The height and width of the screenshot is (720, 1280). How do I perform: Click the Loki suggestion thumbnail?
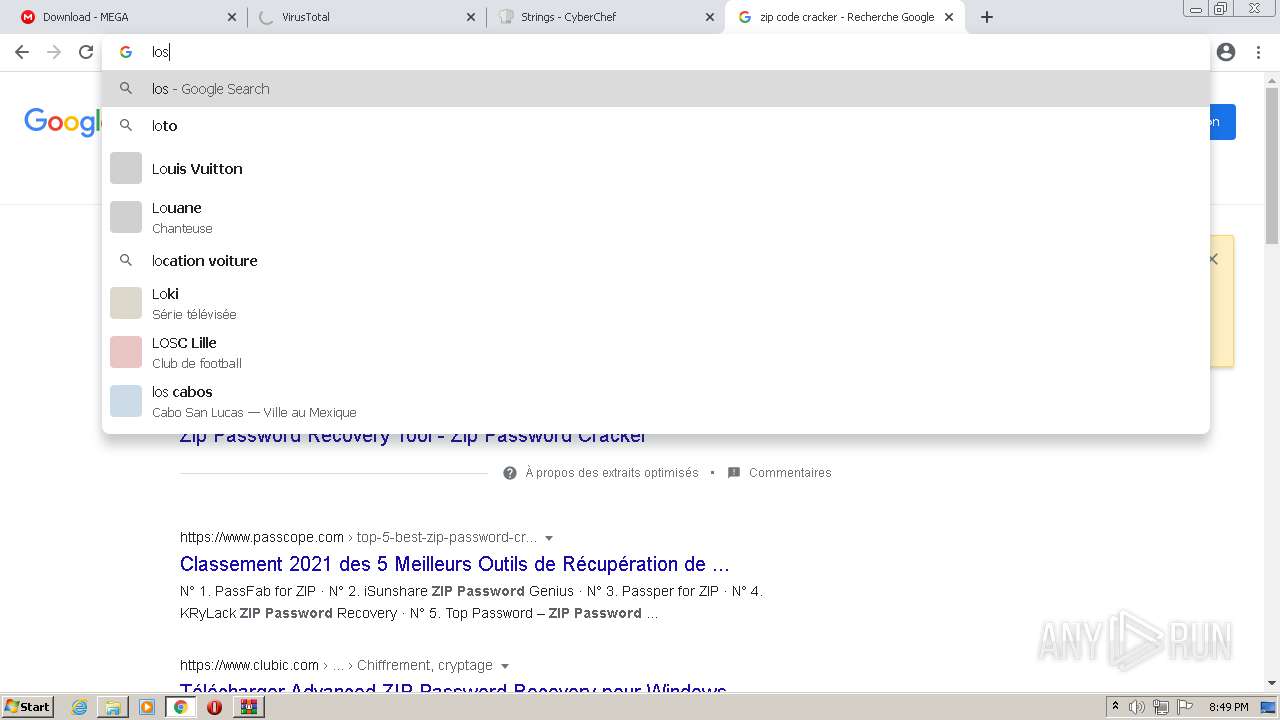126,303
